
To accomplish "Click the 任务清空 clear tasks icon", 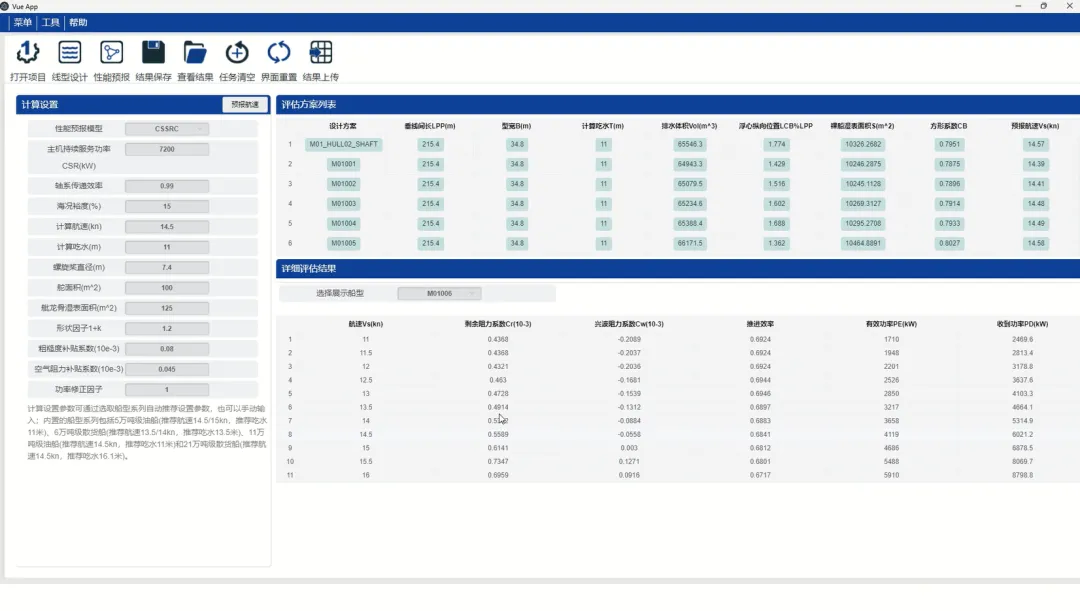I will coord(237,52).
